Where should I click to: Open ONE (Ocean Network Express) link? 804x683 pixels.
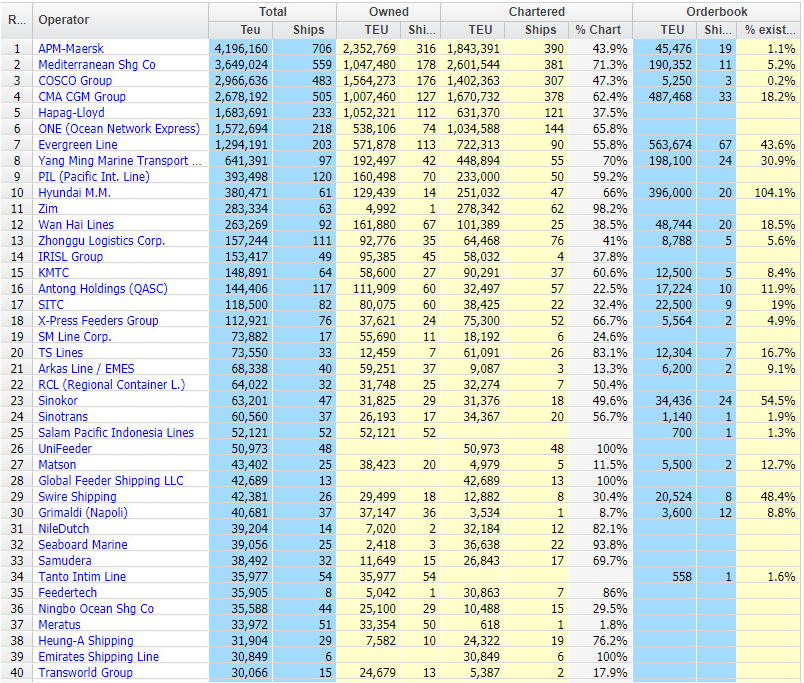pyautogui.click(x=119, y=129)
